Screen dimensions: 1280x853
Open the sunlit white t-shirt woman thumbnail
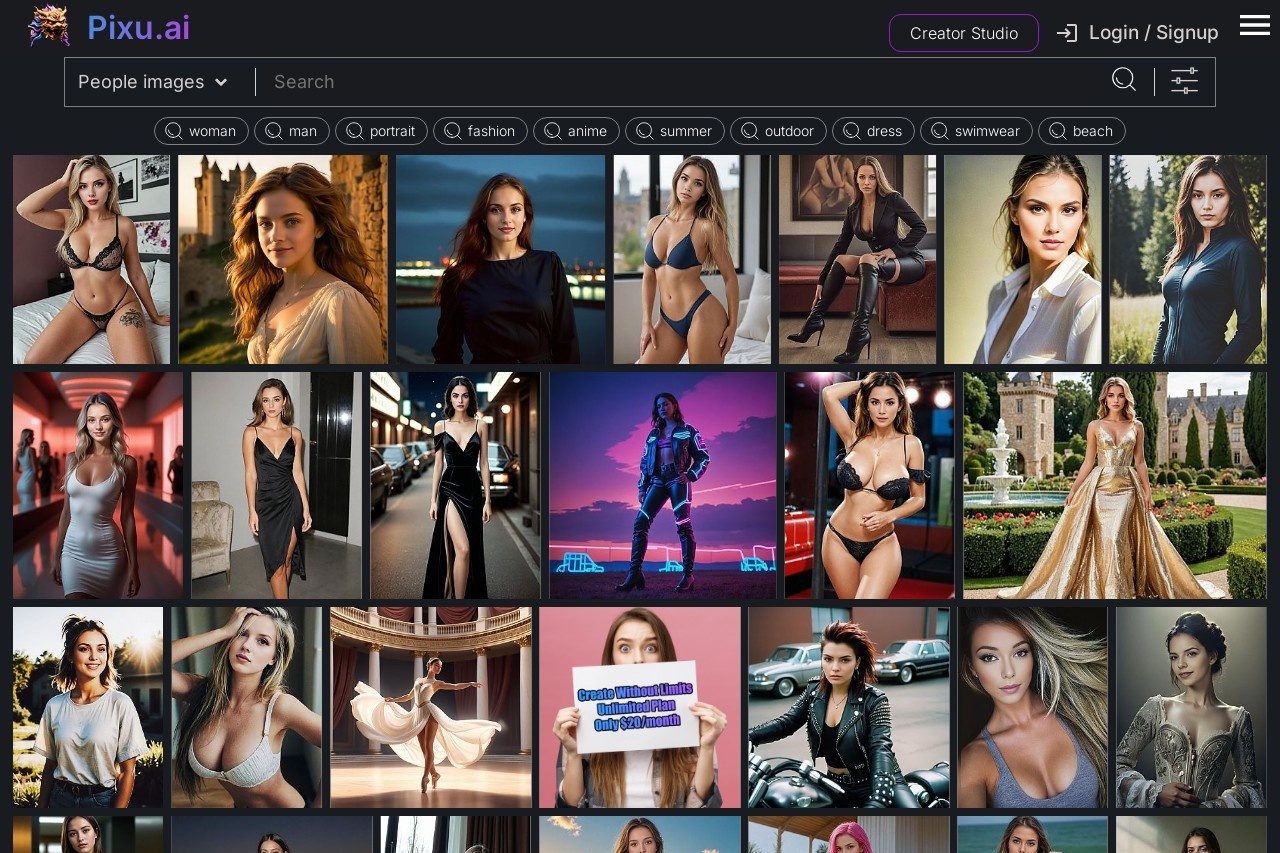pos(88,707)
